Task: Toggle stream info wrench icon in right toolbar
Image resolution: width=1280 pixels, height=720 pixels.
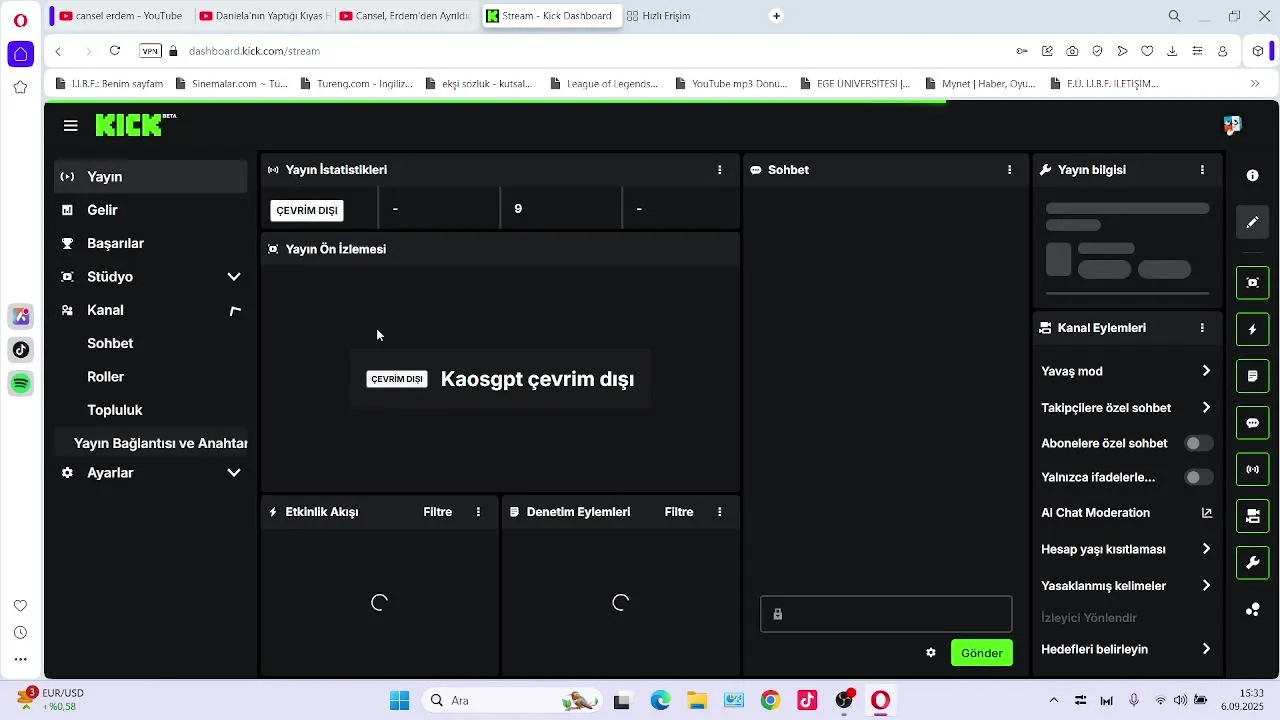Action: pyautogui.click(x=1252, y=563)
